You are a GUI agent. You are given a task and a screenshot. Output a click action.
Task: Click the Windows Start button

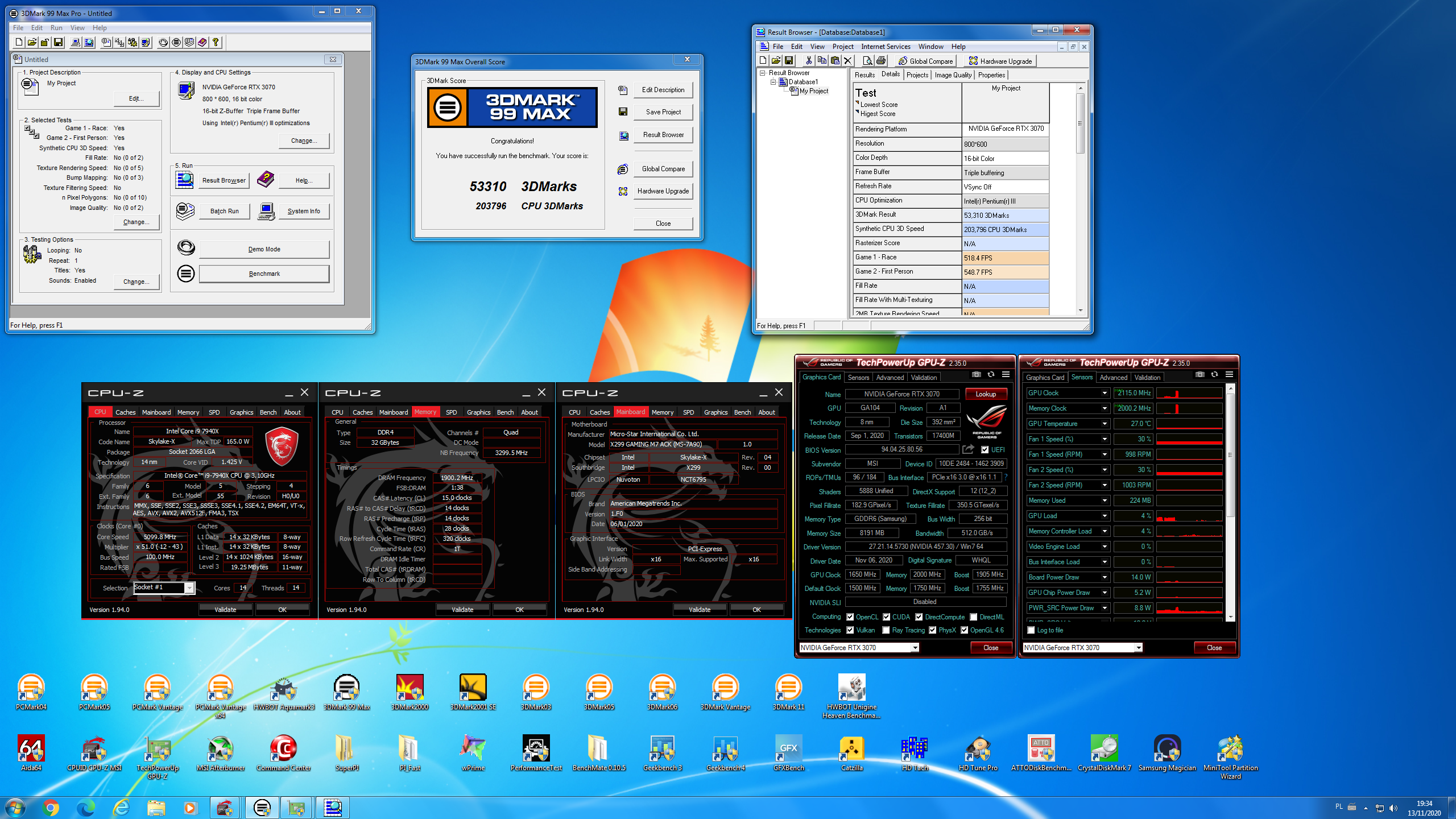pos(15,808)
